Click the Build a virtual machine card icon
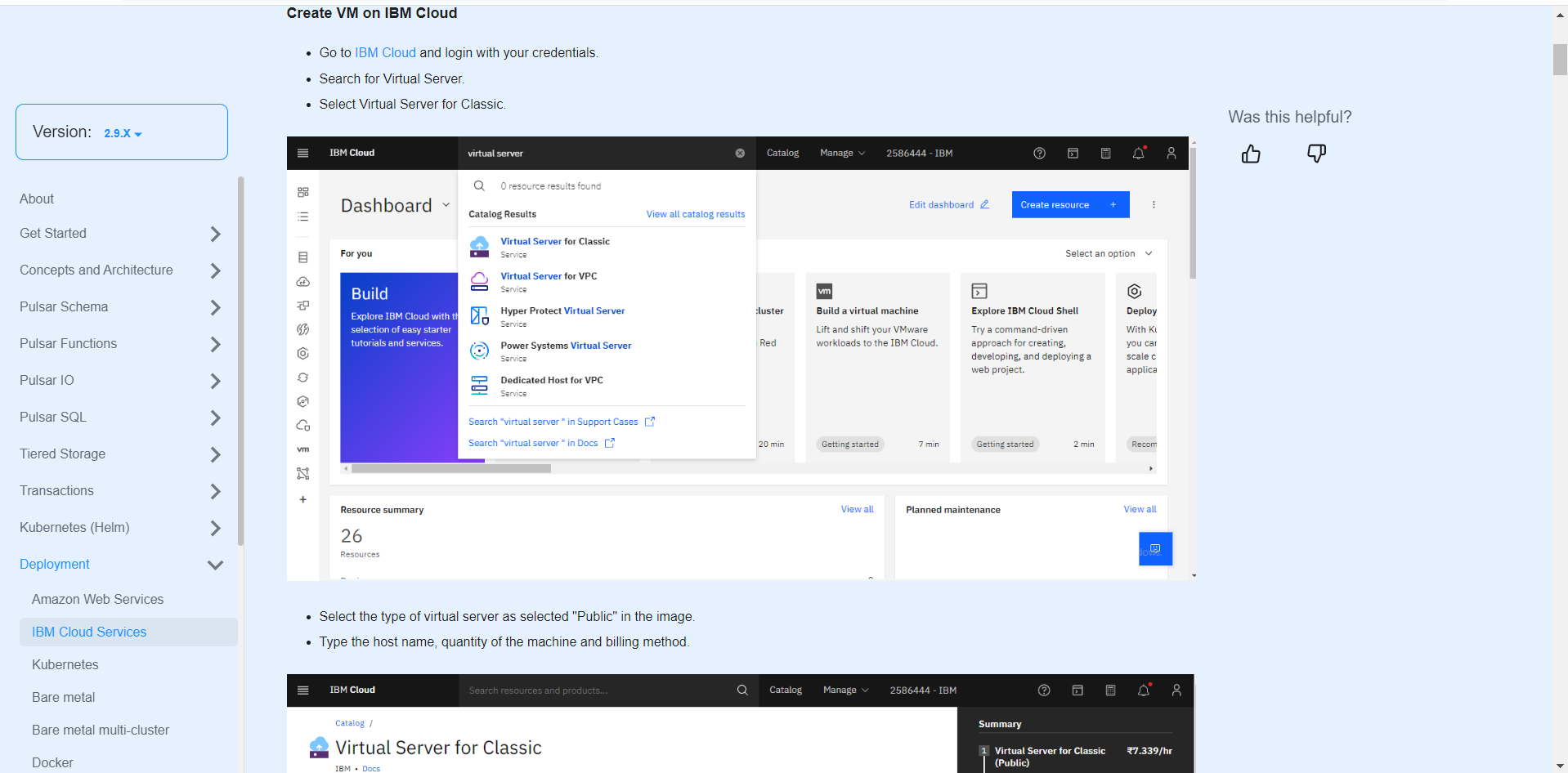The image size is (1568, 773). 824,291
